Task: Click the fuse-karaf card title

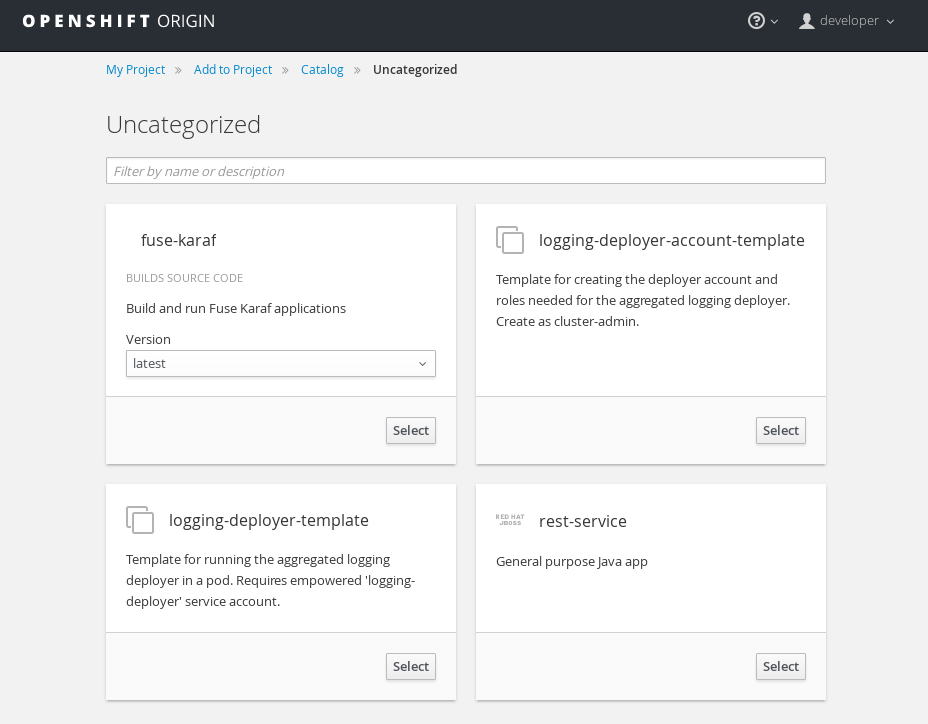Action: 178,240
